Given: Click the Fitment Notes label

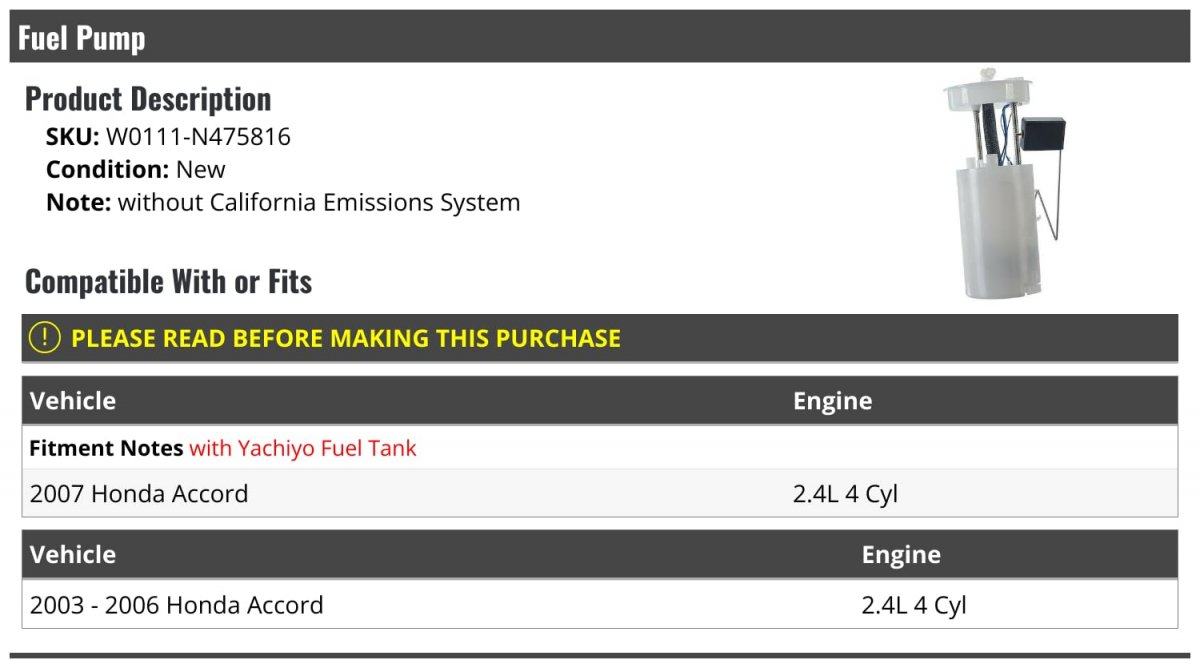Looking at the screenshot, I should click(x=106, y=448).
